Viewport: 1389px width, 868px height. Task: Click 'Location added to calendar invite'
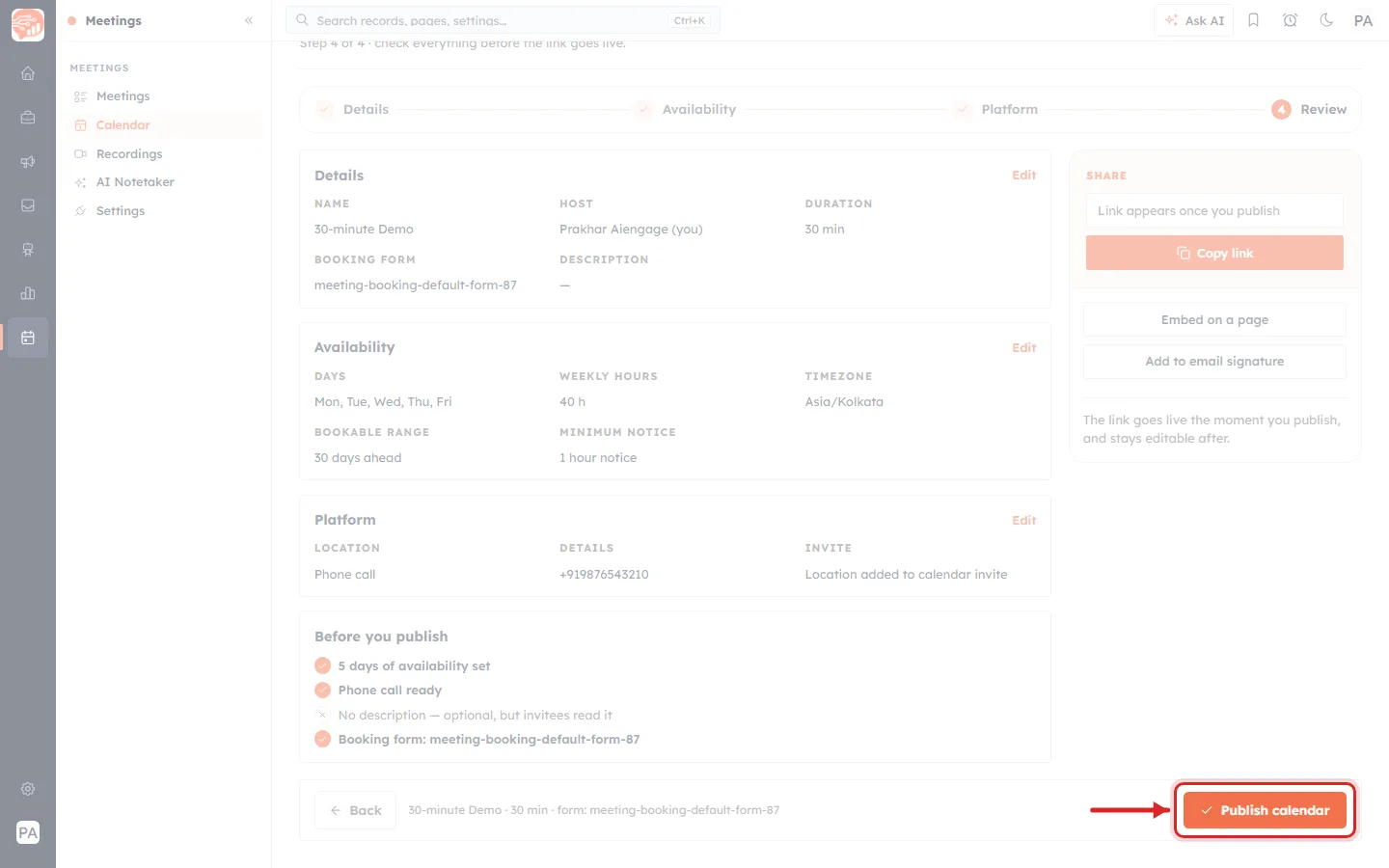coord(906,575)
